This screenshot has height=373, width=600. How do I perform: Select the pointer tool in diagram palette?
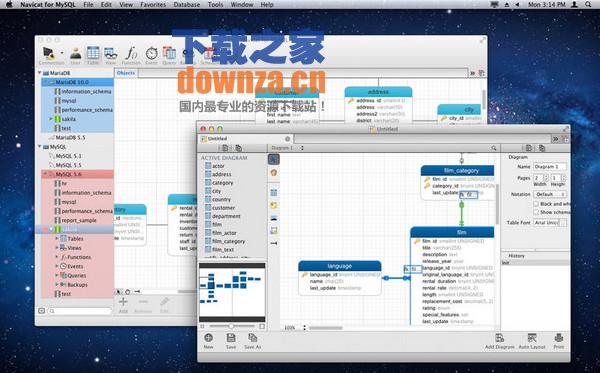tap(274, 159)
